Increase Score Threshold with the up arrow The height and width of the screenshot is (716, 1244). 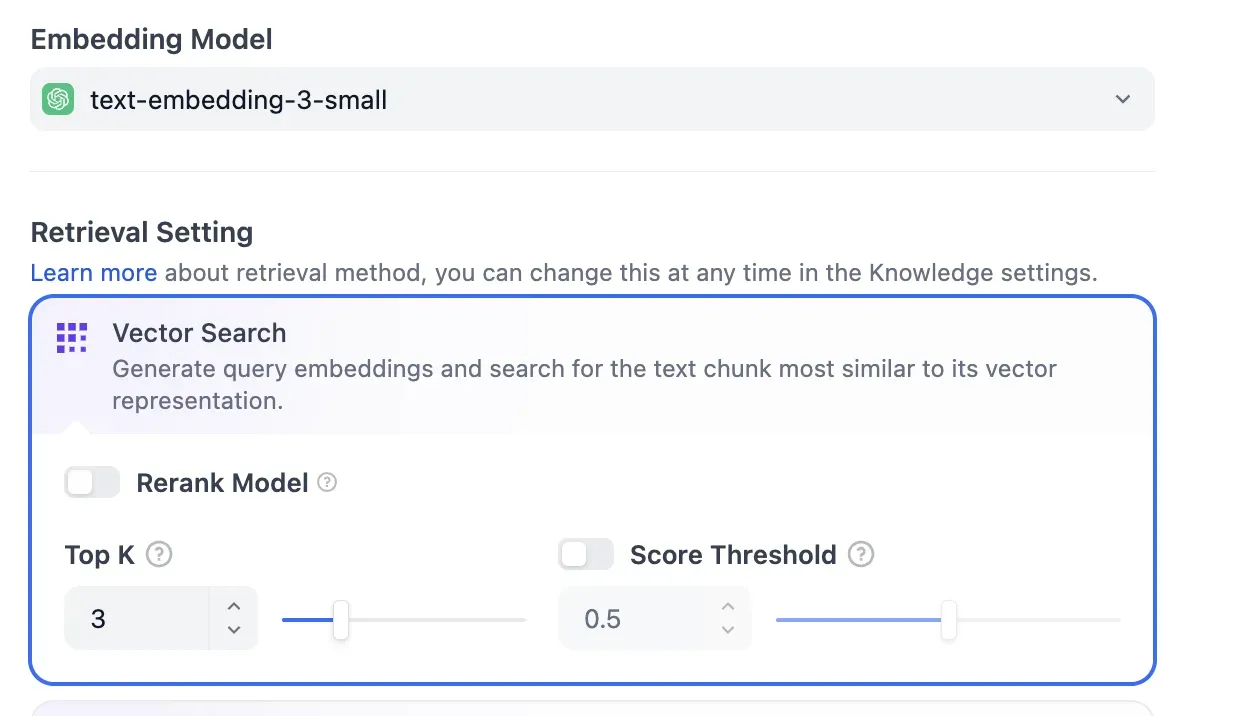(x=727, y=605)
